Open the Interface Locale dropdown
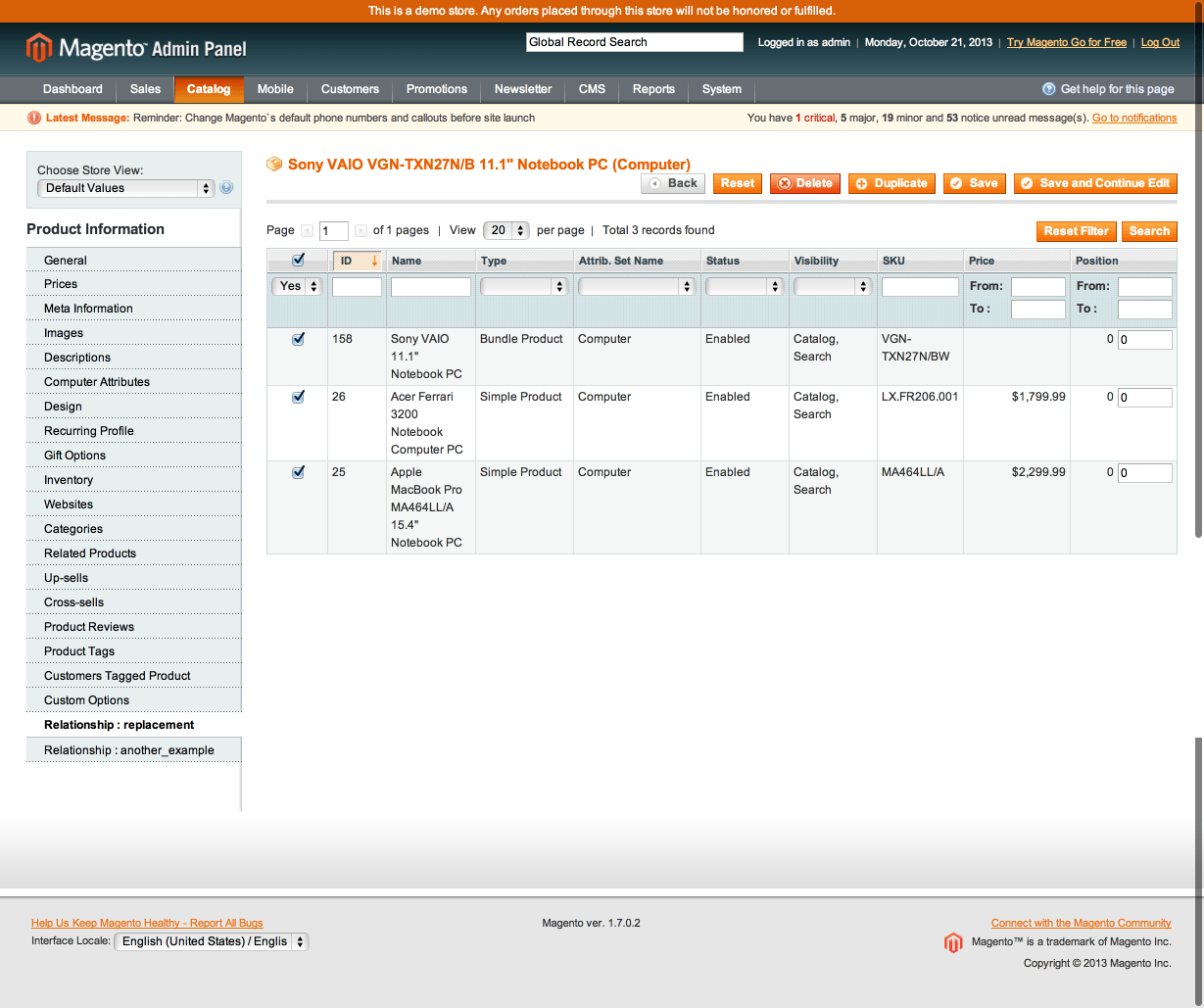The width and height of the screenshot is (1204, 1008). point(212,941)
